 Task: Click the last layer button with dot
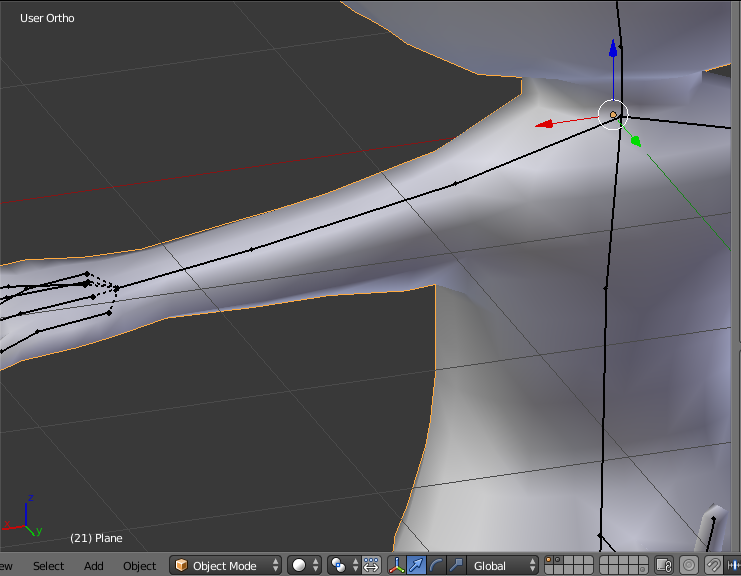pyautogui.click(x=643, y=569)
